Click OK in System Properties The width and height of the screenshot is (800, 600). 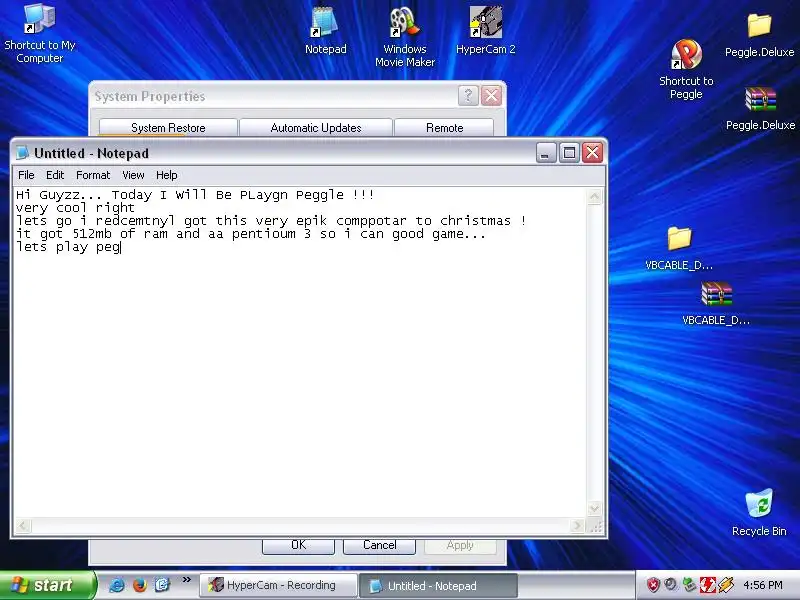(x=298, y=545)
